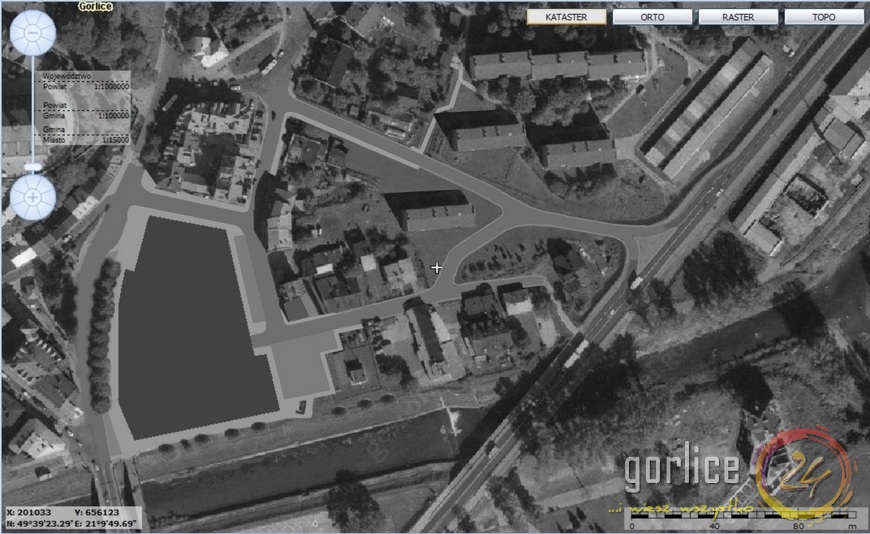Zoom in with the plus button

(33, 197)
